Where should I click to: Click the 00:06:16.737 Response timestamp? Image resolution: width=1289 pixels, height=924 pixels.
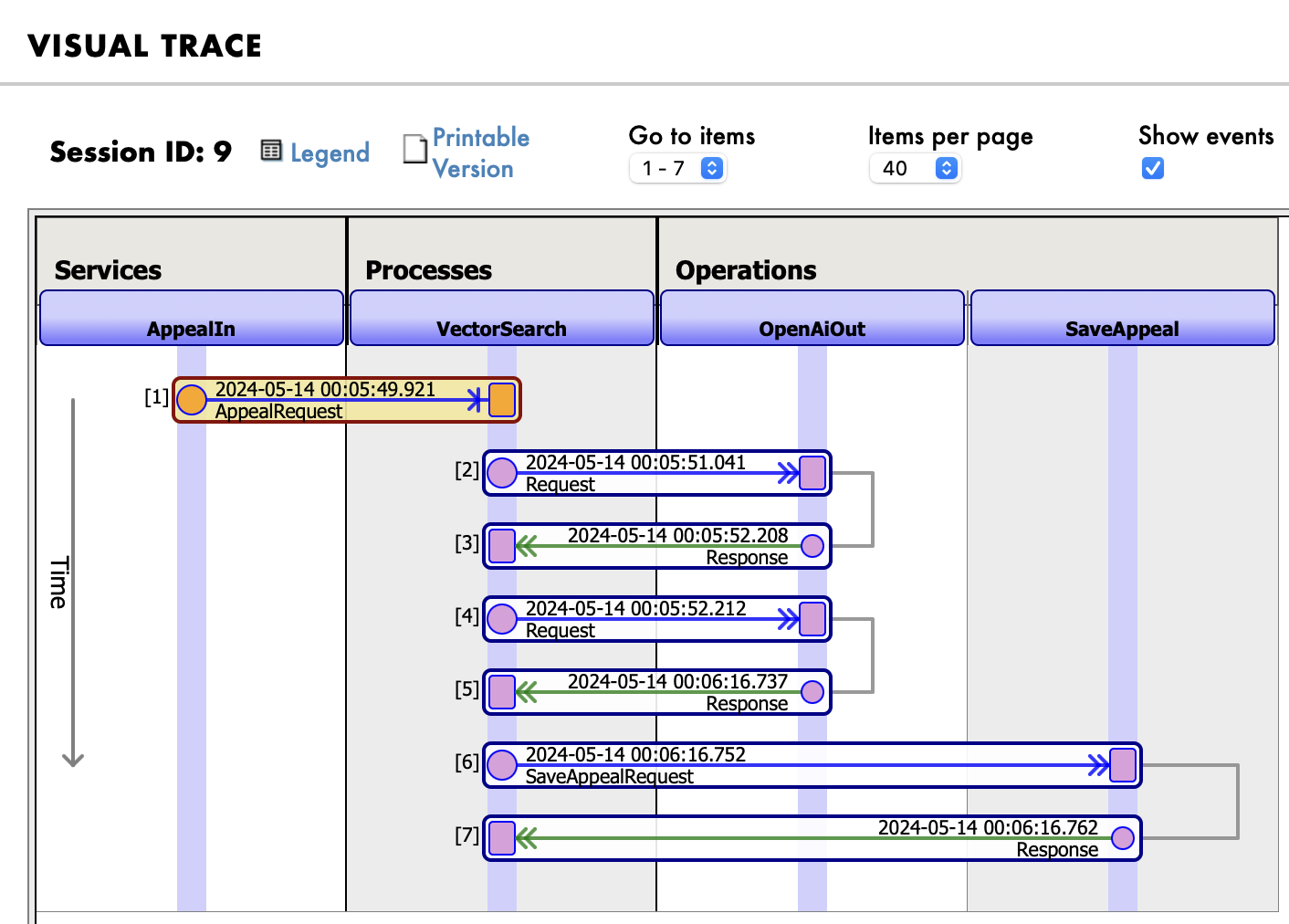coord(677,682)
